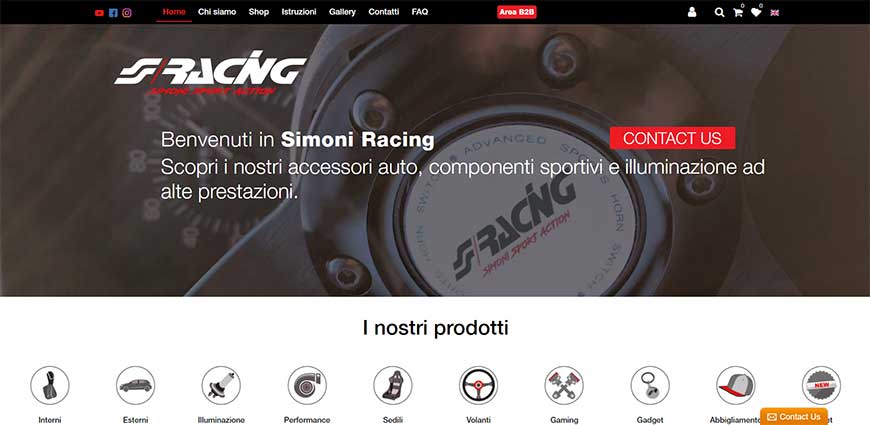Open the YouTube social icon

[99, 13]
